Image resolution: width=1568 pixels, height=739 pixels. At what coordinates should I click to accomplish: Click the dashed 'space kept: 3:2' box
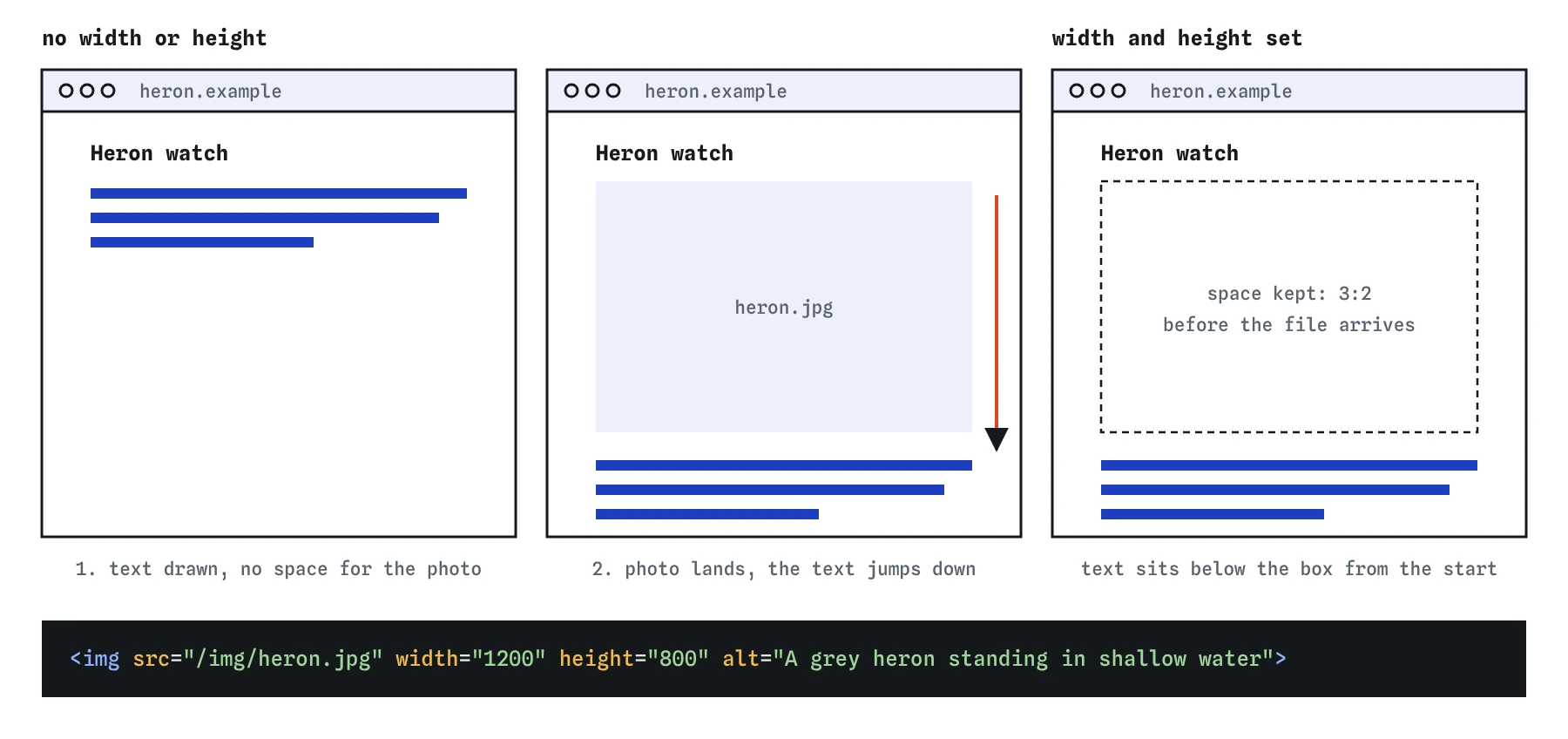[x=1289, y=307]
